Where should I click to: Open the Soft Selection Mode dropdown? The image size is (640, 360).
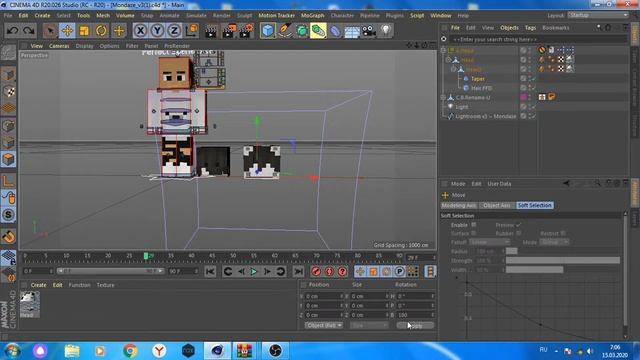(554, 242)
